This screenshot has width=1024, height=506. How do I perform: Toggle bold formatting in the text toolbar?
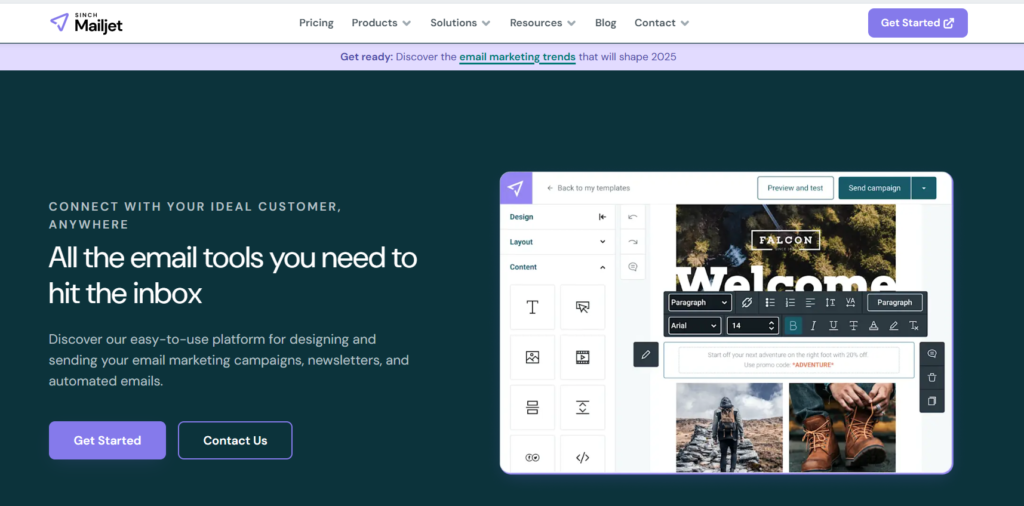coord(793,325)
